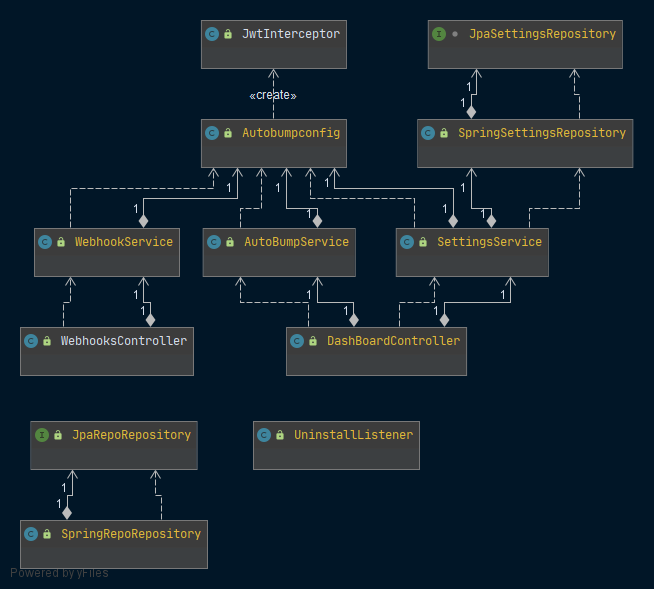This screenshot has width=654, height=589.
Task: Select the AutoBumpService class name
Action: tap(296, 242)
